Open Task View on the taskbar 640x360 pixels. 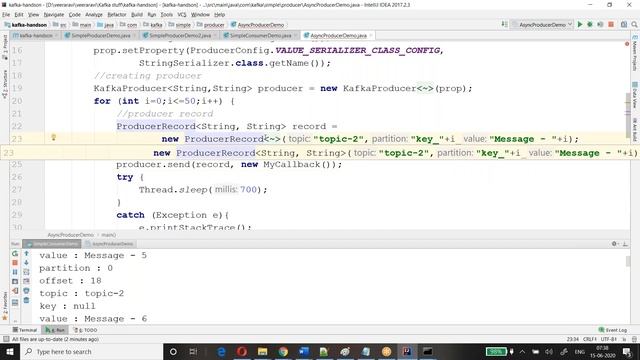(x=193, y=351)
